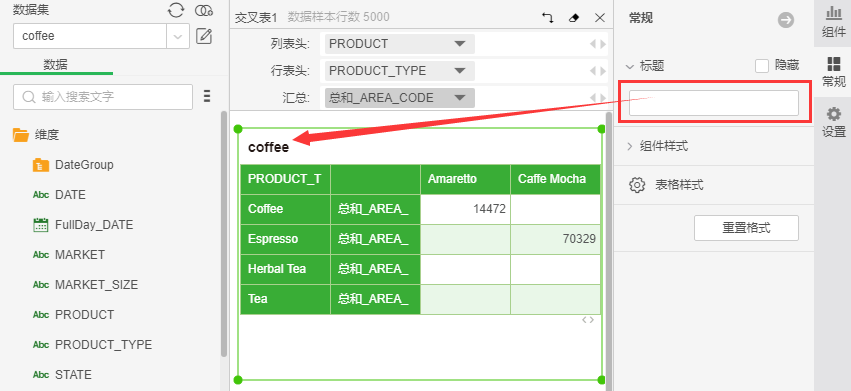This screenshot has width=851, height=391.
Task: Click the Caffe Mocha column header
Action: 555,179
